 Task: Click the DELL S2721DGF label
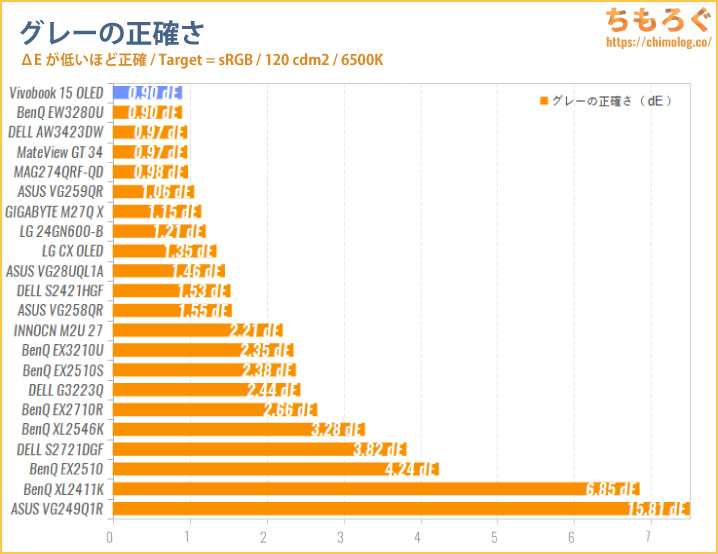point(60,449)
